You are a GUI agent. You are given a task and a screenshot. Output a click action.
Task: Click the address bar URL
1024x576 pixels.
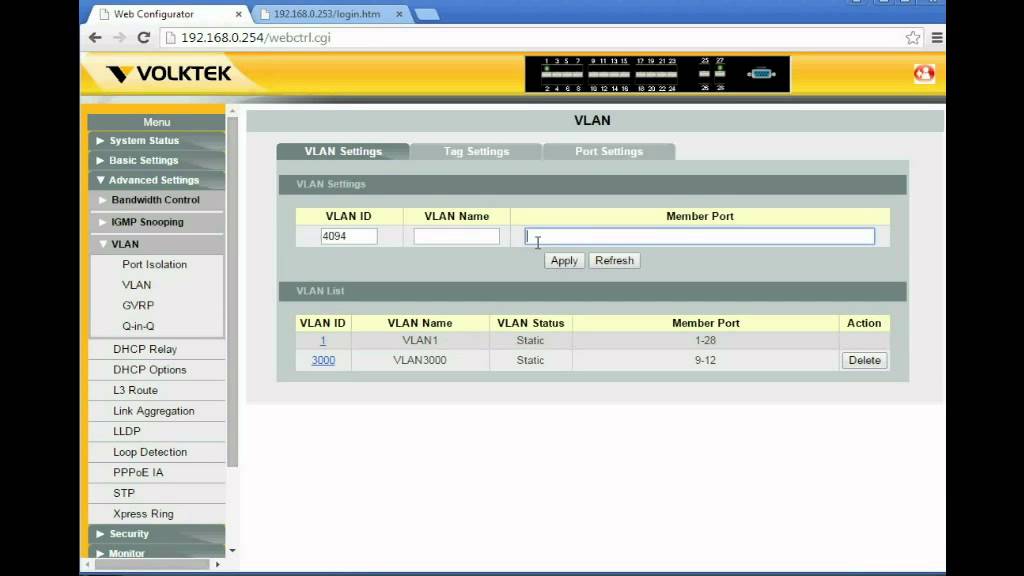point(255,38)
